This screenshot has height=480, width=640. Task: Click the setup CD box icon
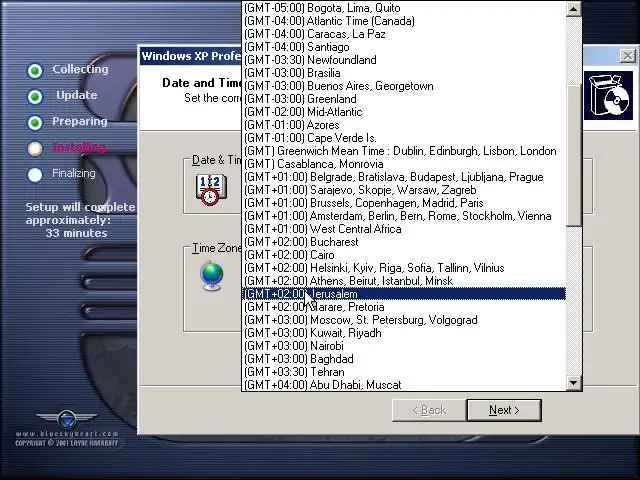pos(608,96)
